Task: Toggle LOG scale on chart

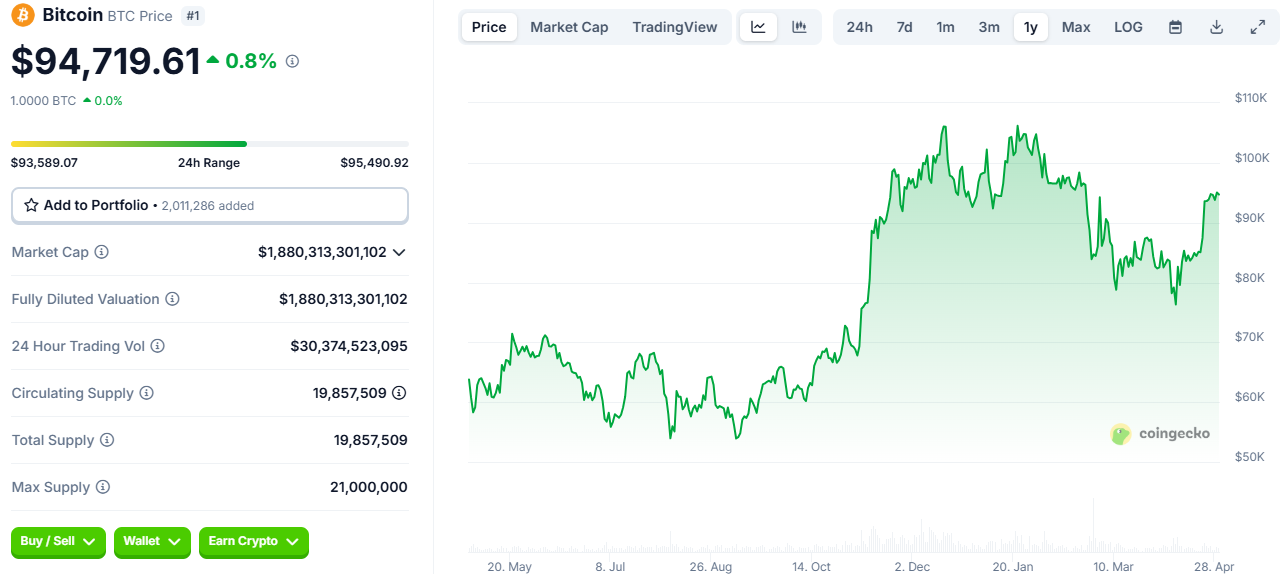Action: pyautogui.click(x=1128, y=27)
